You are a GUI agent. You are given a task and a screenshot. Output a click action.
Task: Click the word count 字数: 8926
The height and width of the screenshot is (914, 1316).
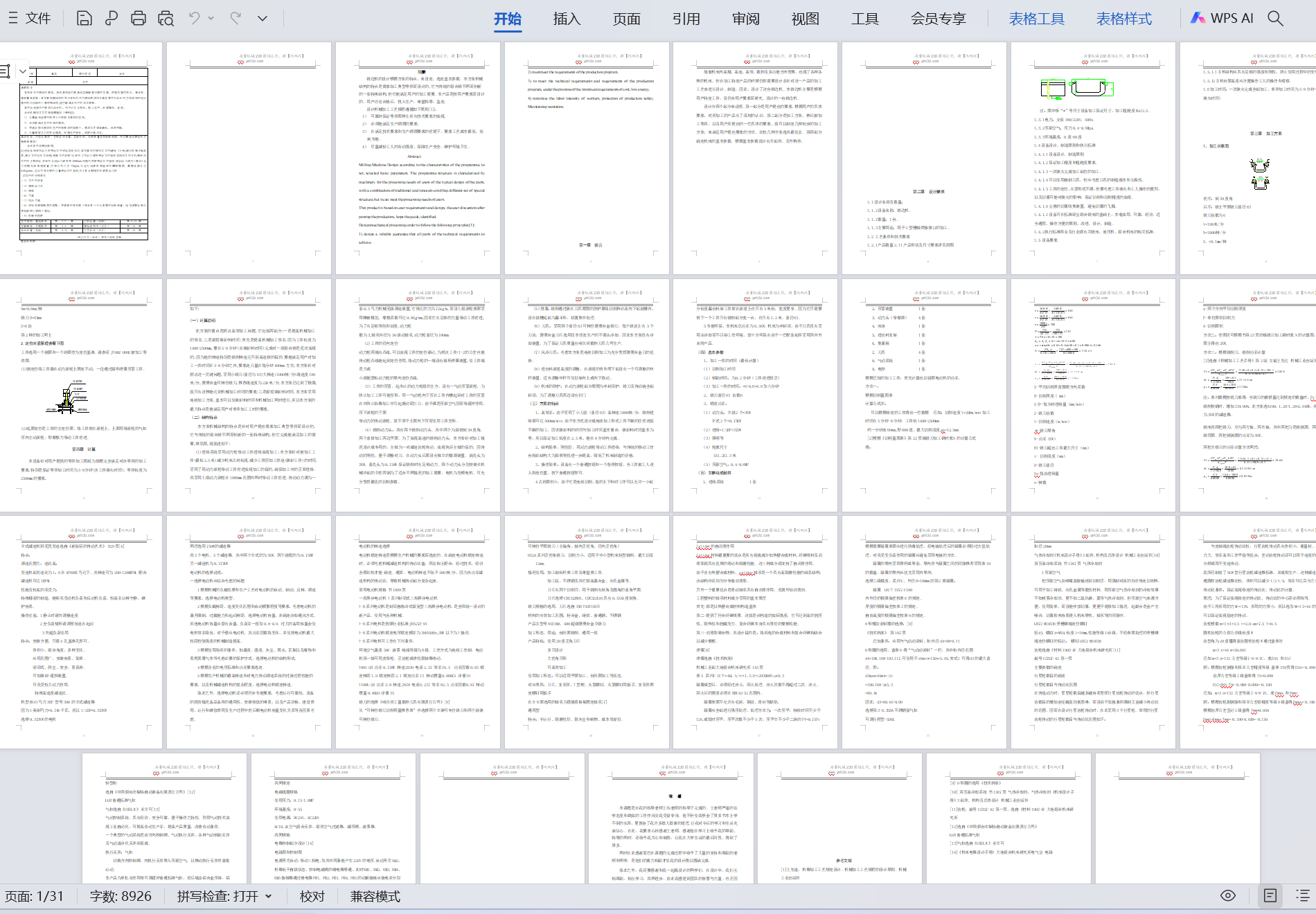click(121, 897)
